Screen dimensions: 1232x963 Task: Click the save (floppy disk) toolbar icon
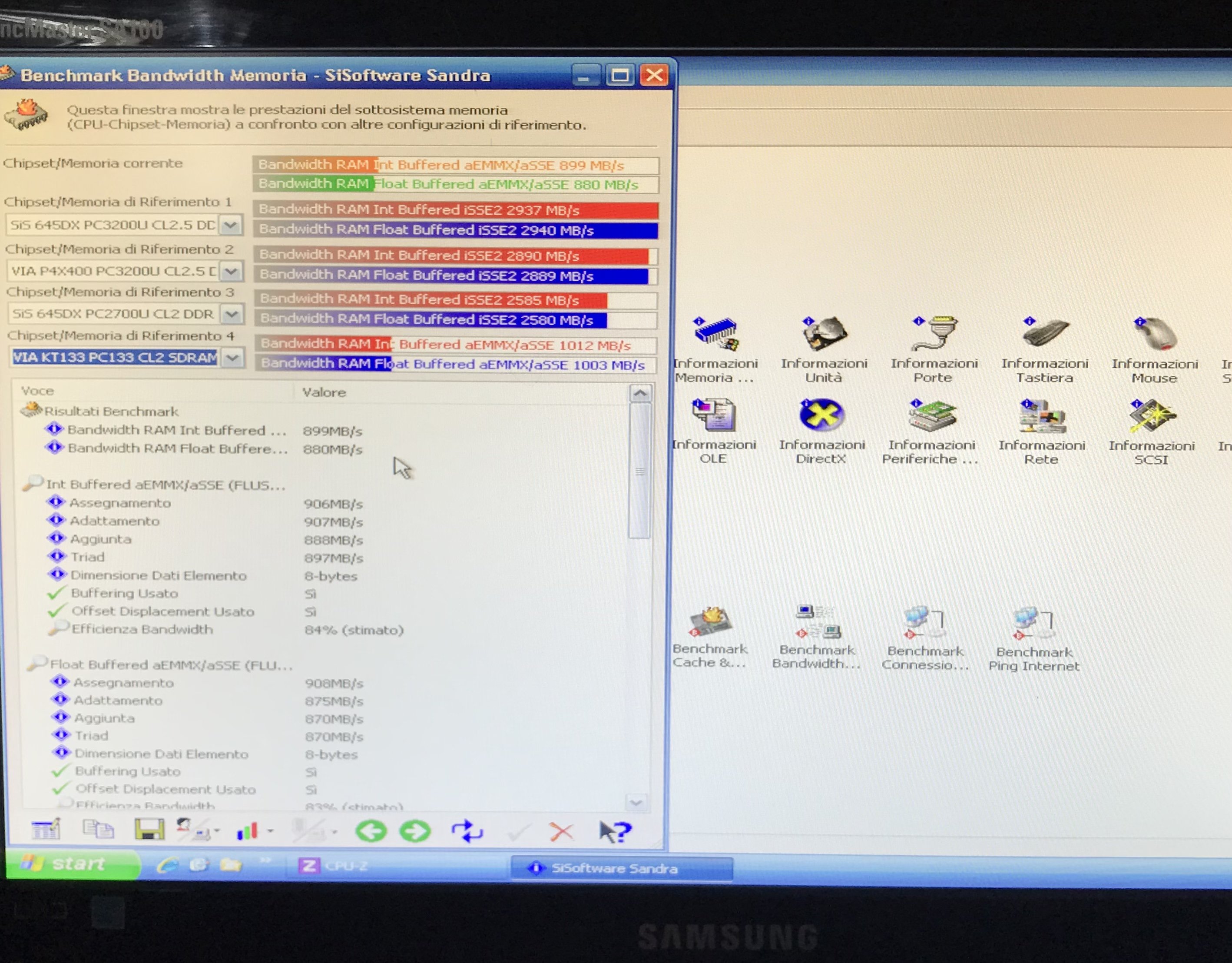[149, 830]
